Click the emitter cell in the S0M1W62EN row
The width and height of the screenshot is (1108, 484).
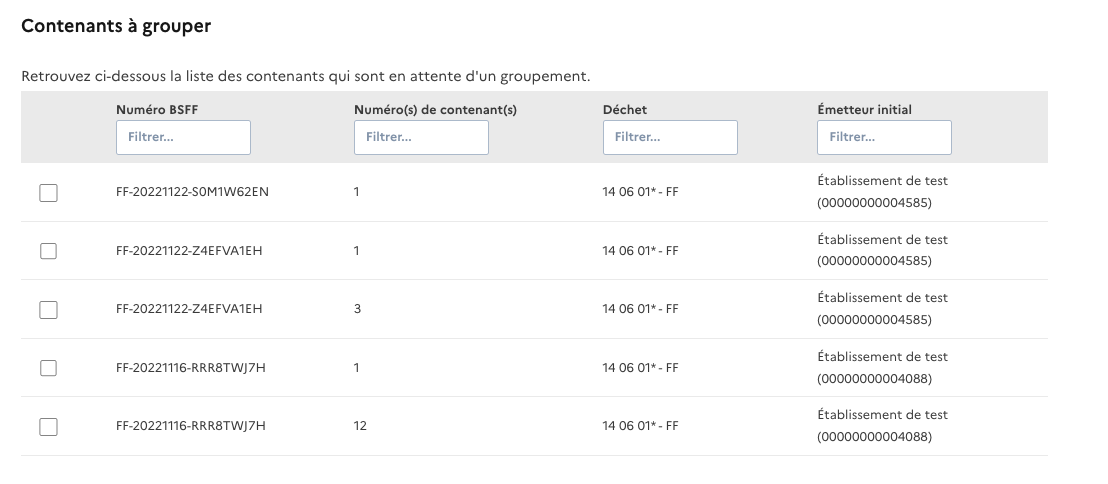(x=882, y=193)
